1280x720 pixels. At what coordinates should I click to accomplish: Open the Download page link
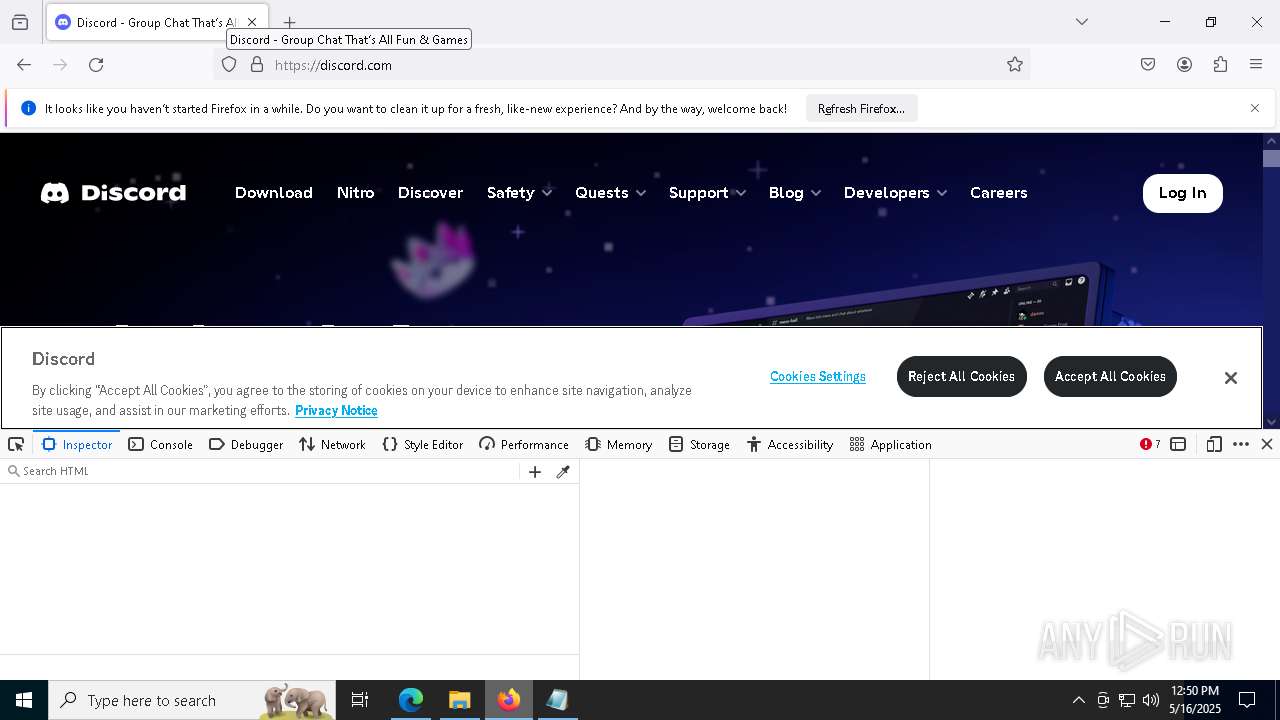pyautogui.click(x=274, y=193)
